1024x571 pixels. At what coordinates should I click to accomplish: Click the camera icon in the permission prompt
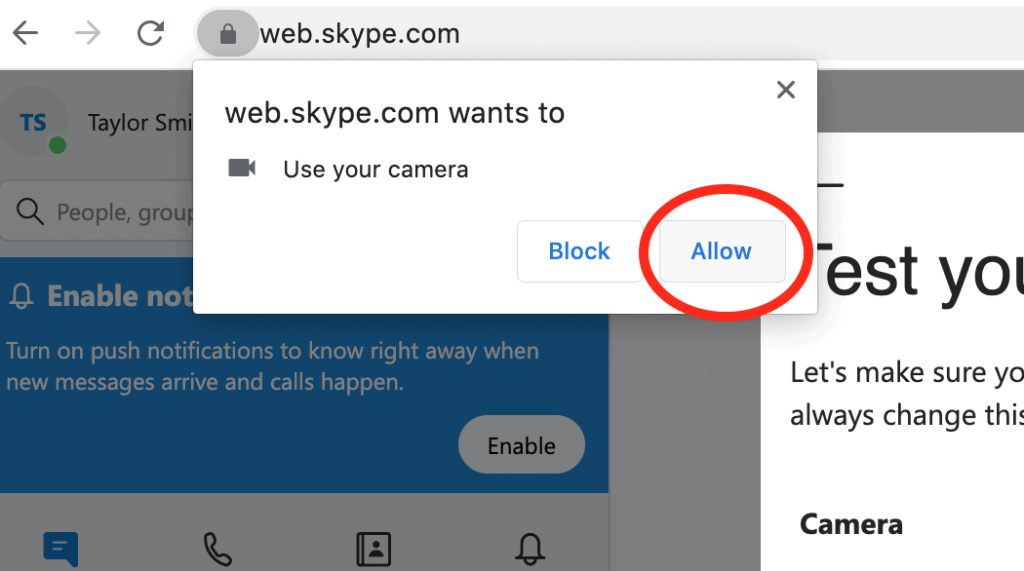pos(242,168)
